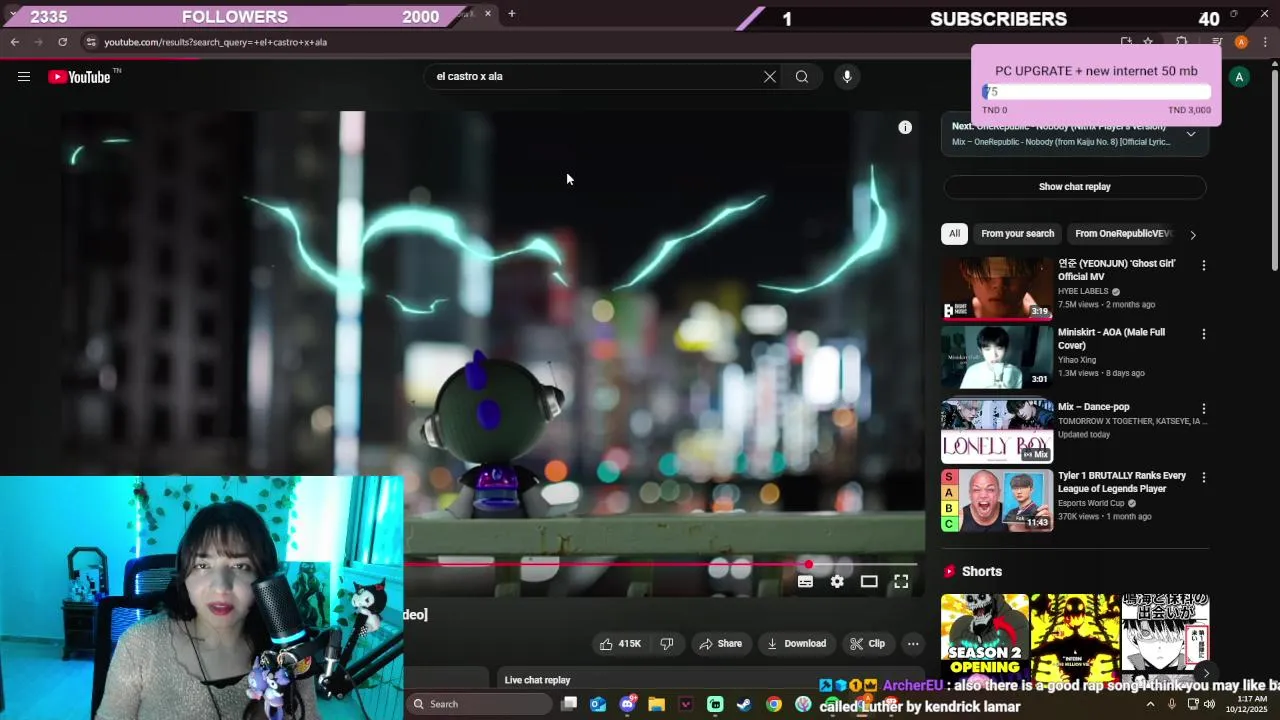Image resolution: width=1280 pixels, height=720 pixels.
Task: Toggle theater mode in the player
Action: pyautogui.click(x=869, y=581)
